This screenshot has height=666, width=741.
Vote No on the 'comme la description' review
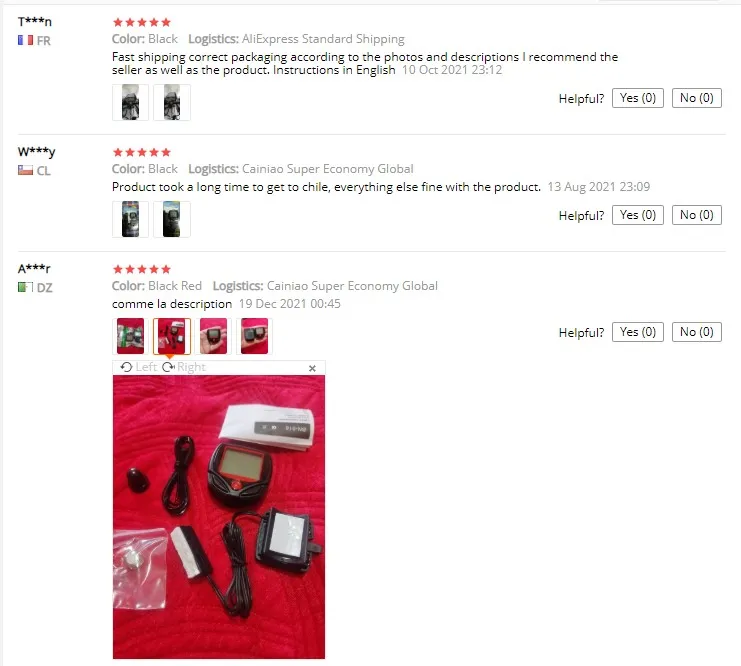point(697,332)
